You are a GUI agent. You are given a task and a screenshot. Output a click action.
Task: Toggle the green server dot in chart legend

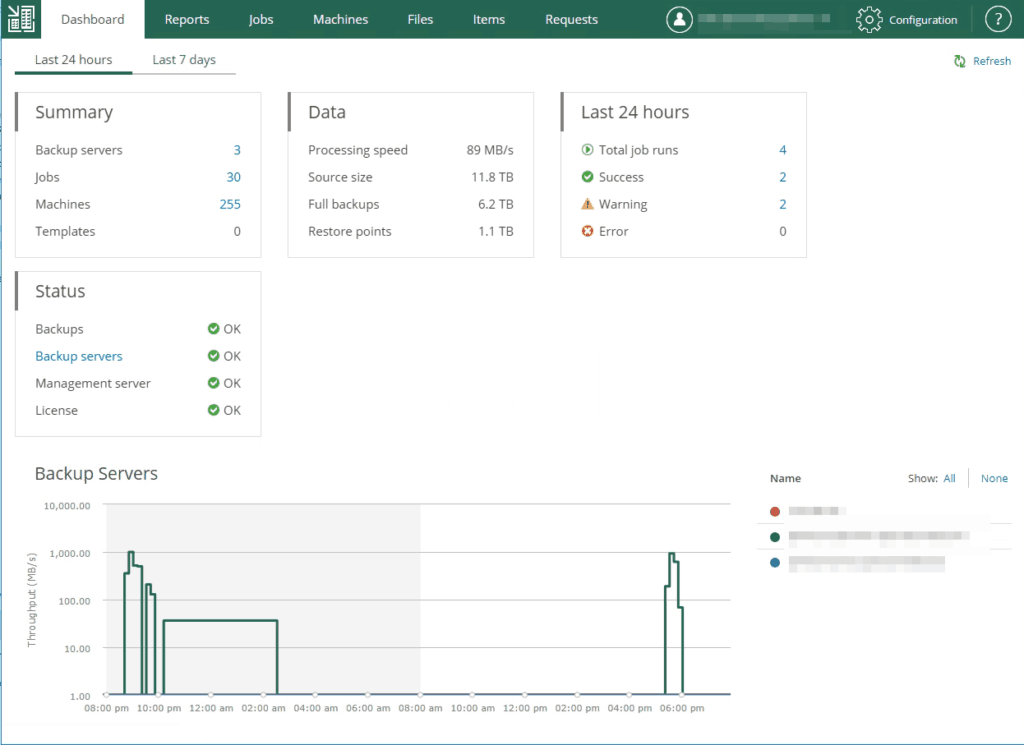pos(775,536)
